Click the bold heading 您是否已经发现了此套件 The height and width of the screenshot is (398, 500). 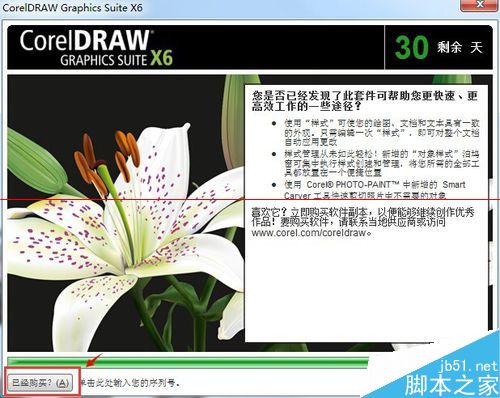365,101
